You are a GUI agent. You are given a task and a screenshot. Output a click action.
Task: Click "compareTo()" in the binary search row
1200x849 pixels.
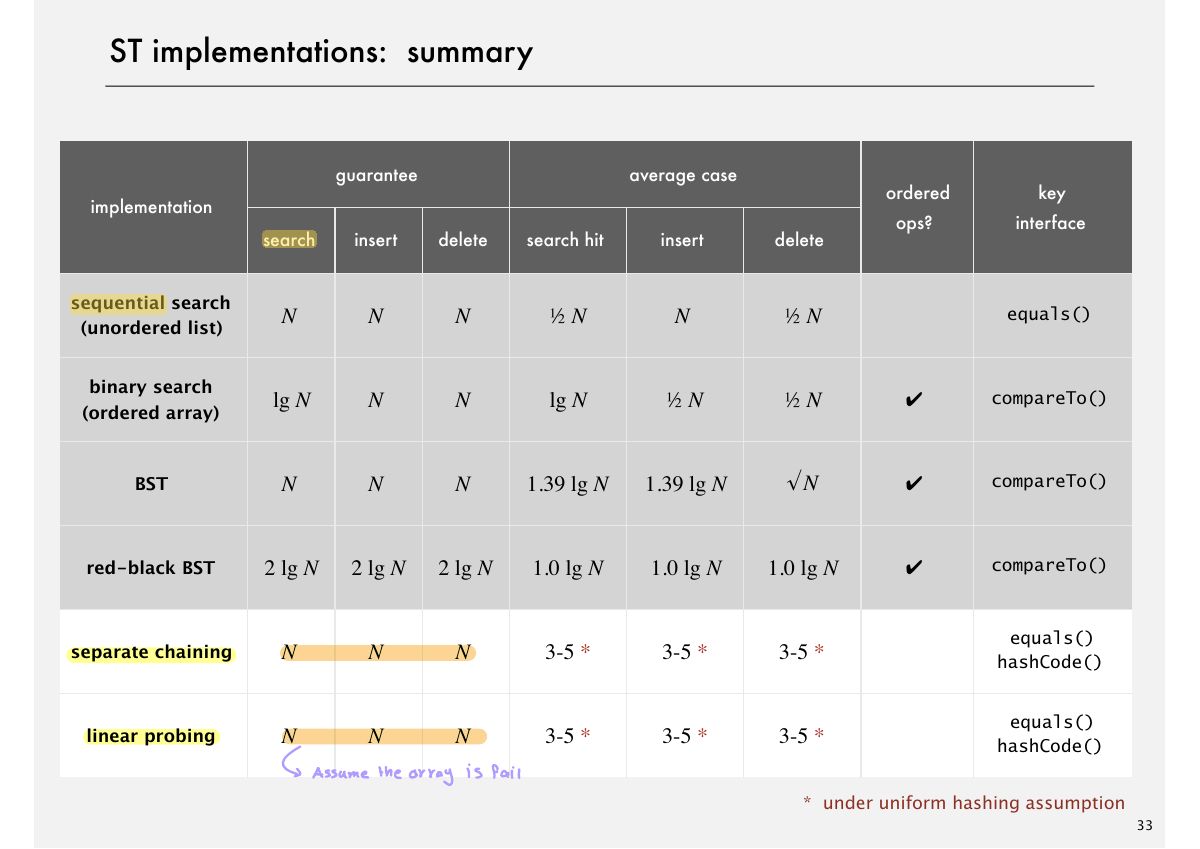1049,398
